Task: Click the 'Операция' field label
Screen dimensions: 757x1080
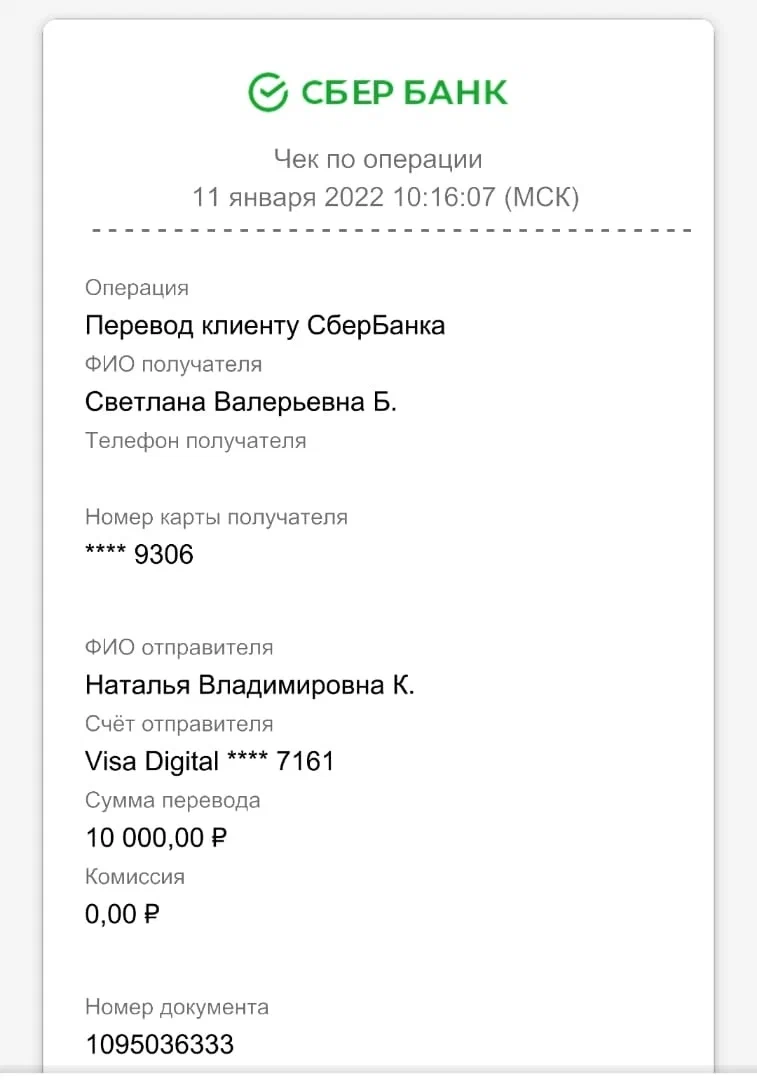Action: pyautogui.click(x=136, y=288)
